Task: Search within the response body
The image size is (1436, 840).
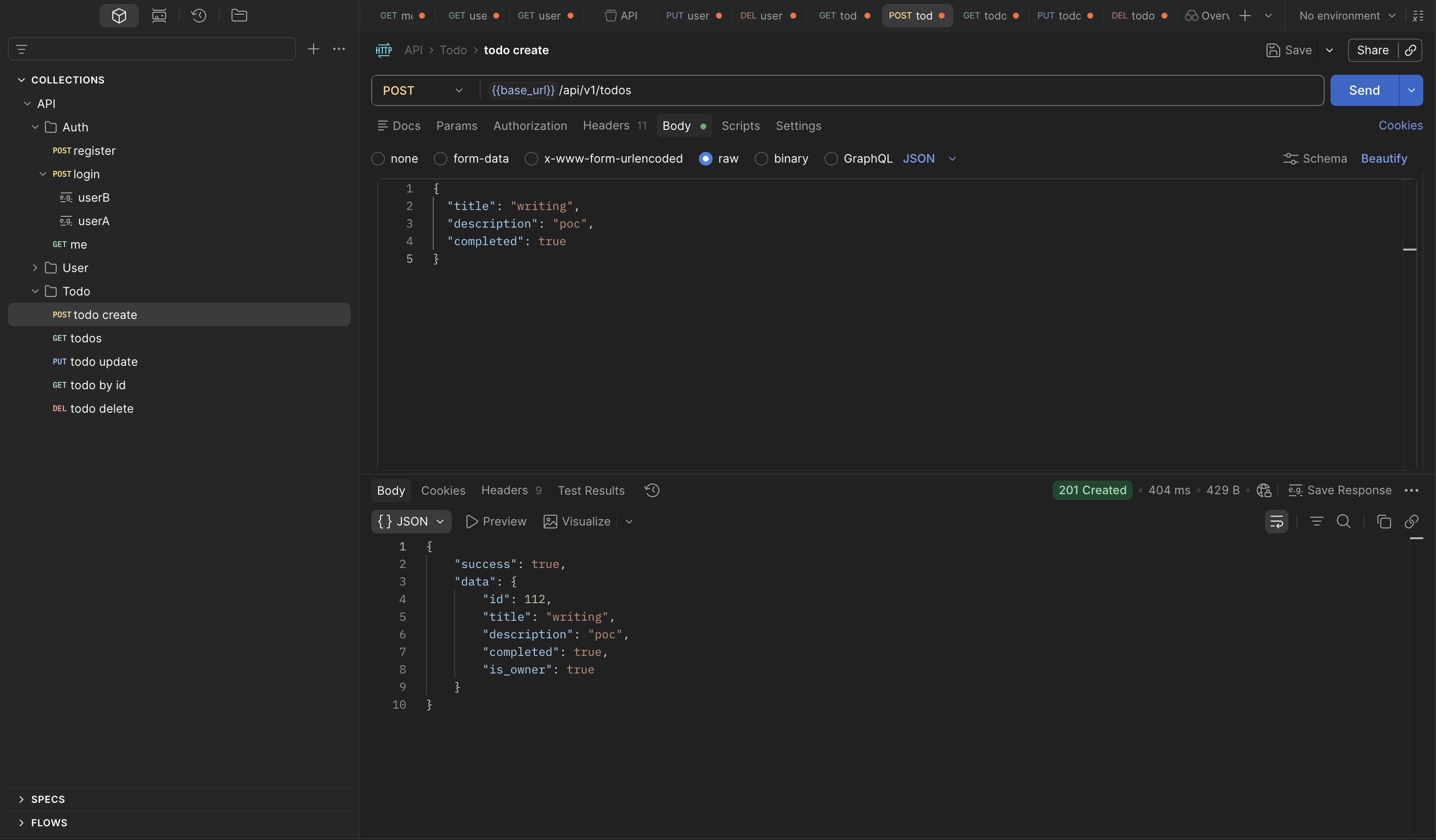Action: (x=1344, y=522)
